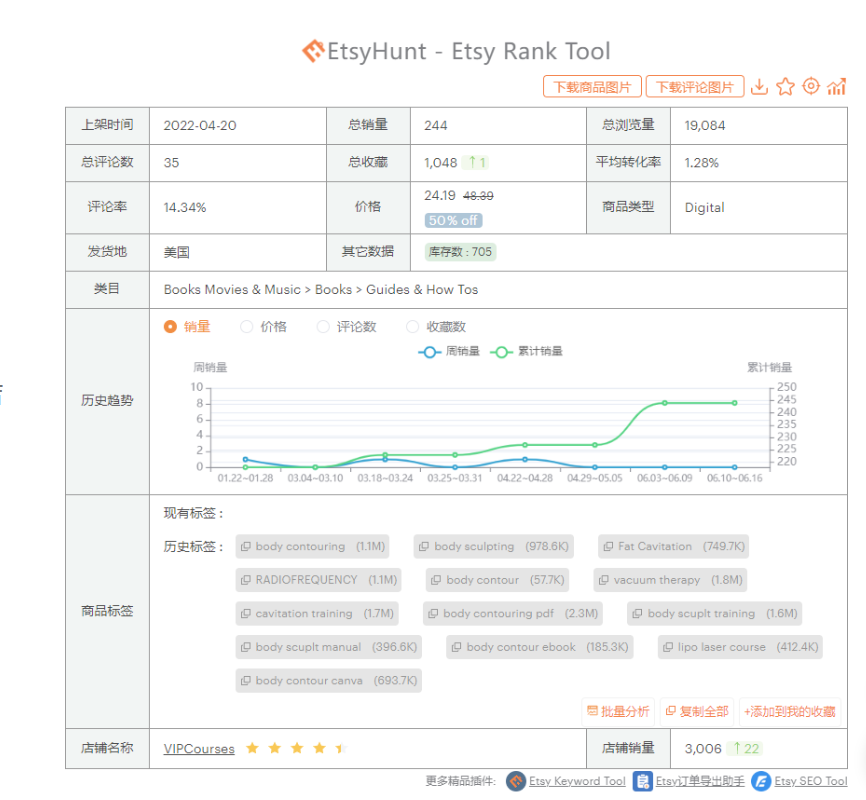This screenshot has width=866, height=800.
Task: Click the 'vacuum therapy (1.8M)' tag text
Action: (678, 580)
